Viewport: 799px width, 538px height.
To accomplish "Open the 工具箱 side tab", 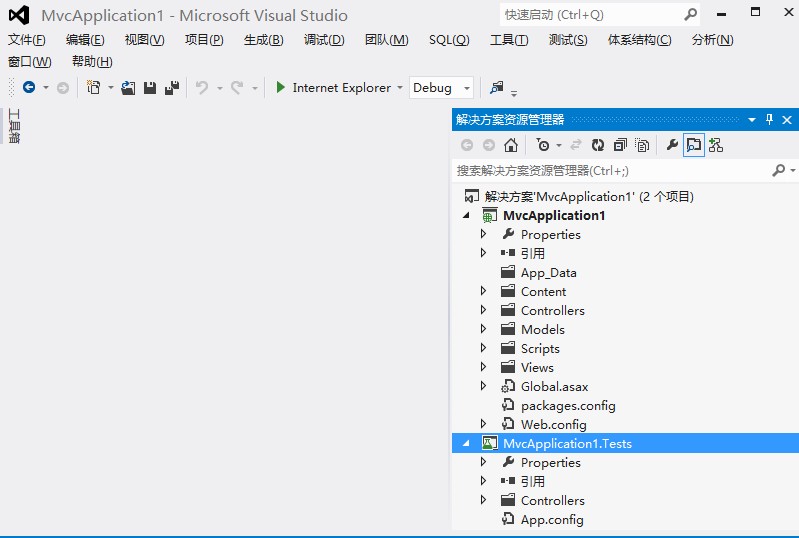I will (x=14, y=126).
